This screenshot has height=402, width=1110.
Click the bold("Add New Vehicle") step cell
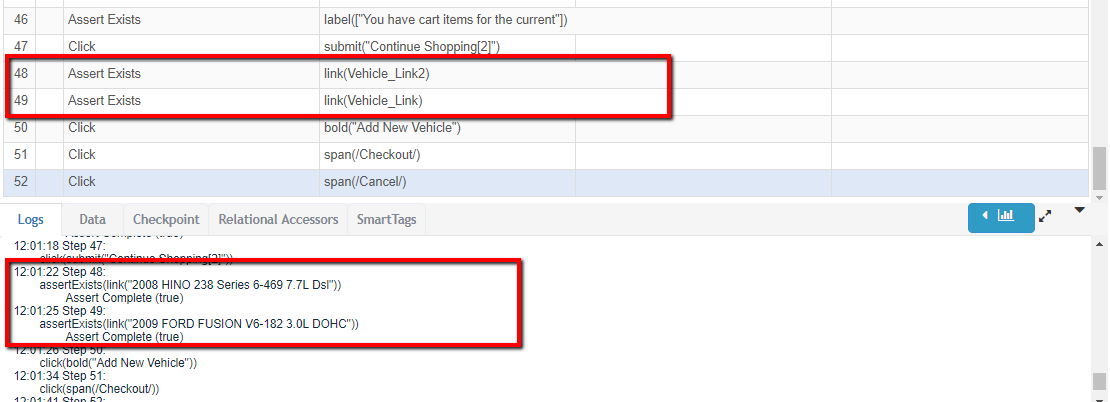tap(447, 127)
